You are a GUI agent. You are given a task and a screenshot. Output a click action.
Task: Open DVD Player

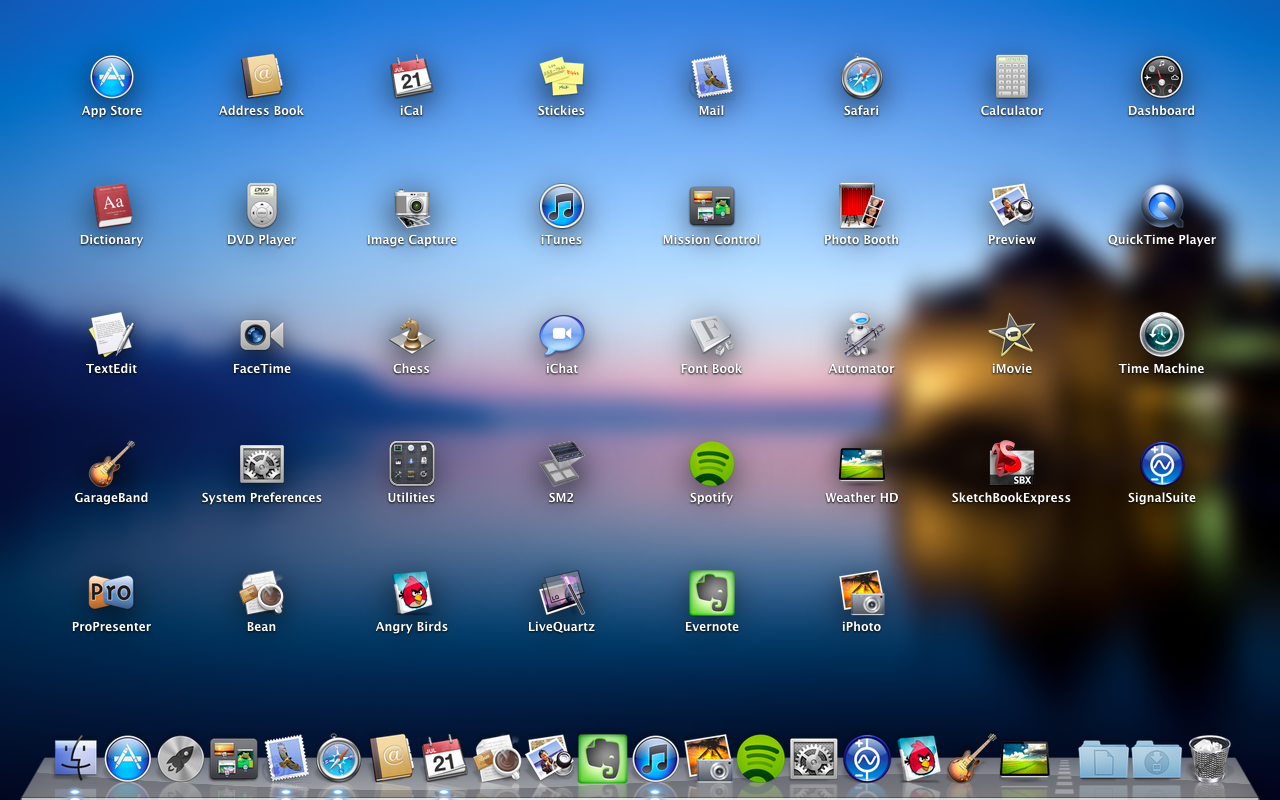tap(261, 207)
